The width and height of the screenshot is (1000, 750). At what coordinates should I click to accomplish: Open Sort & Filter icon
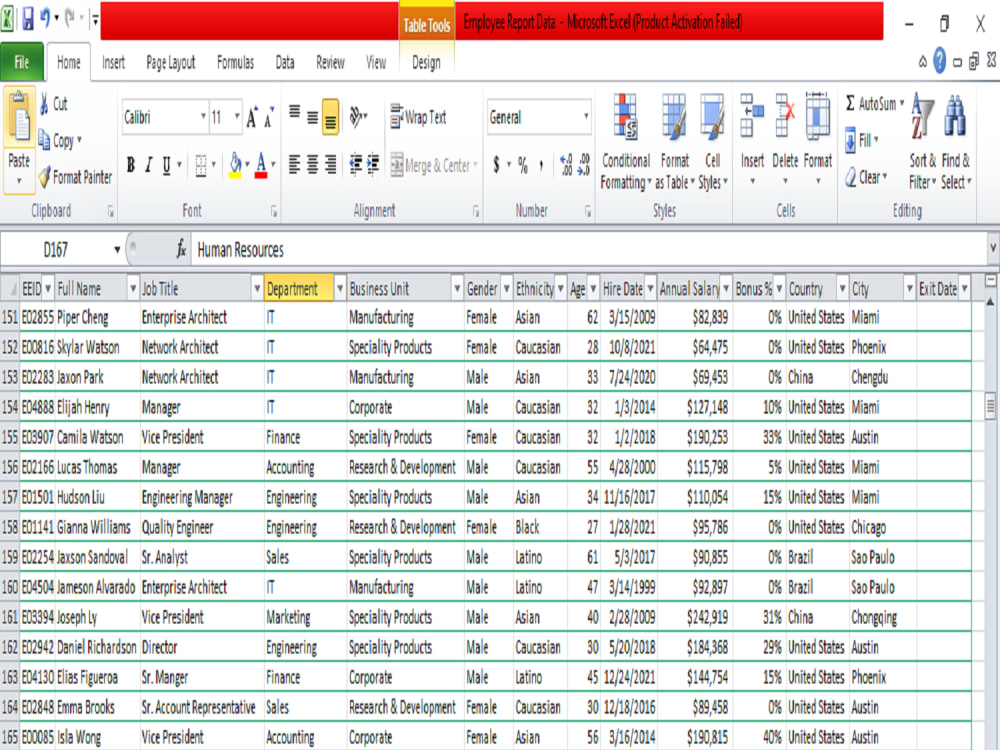[x=922, y=117]
